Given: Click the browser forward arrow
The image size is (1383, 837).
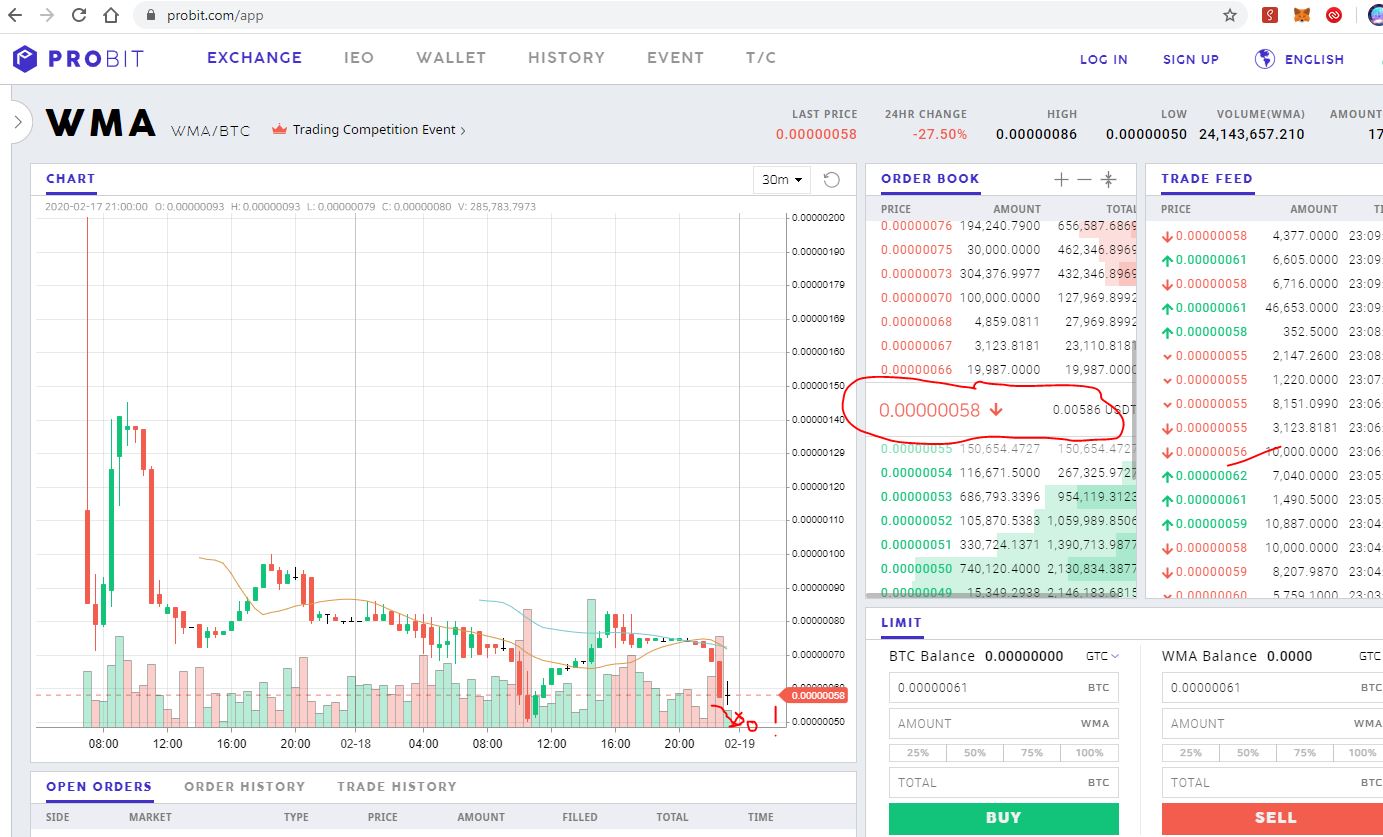Looking at the screenshot, I should [47, 16].
